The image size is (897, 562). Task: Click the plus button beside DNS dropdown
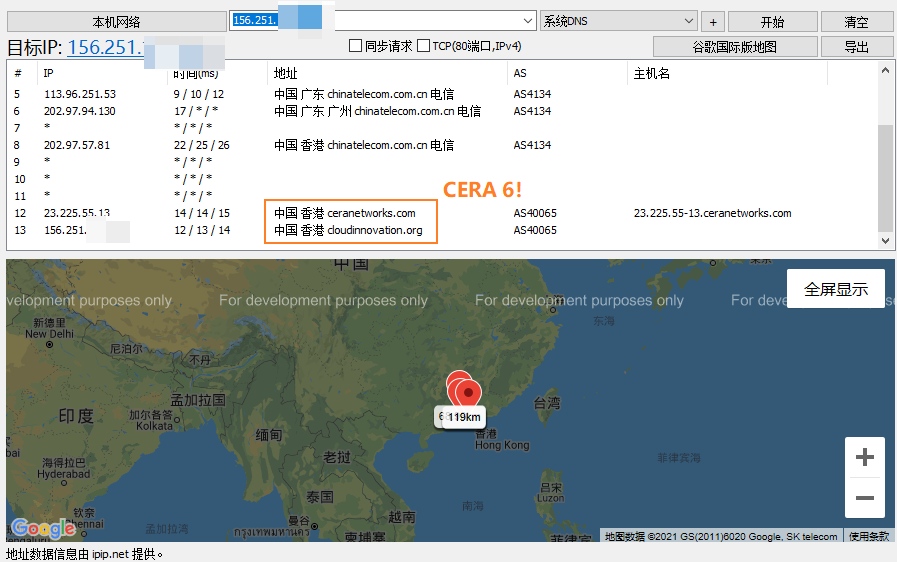coord(713,22)
